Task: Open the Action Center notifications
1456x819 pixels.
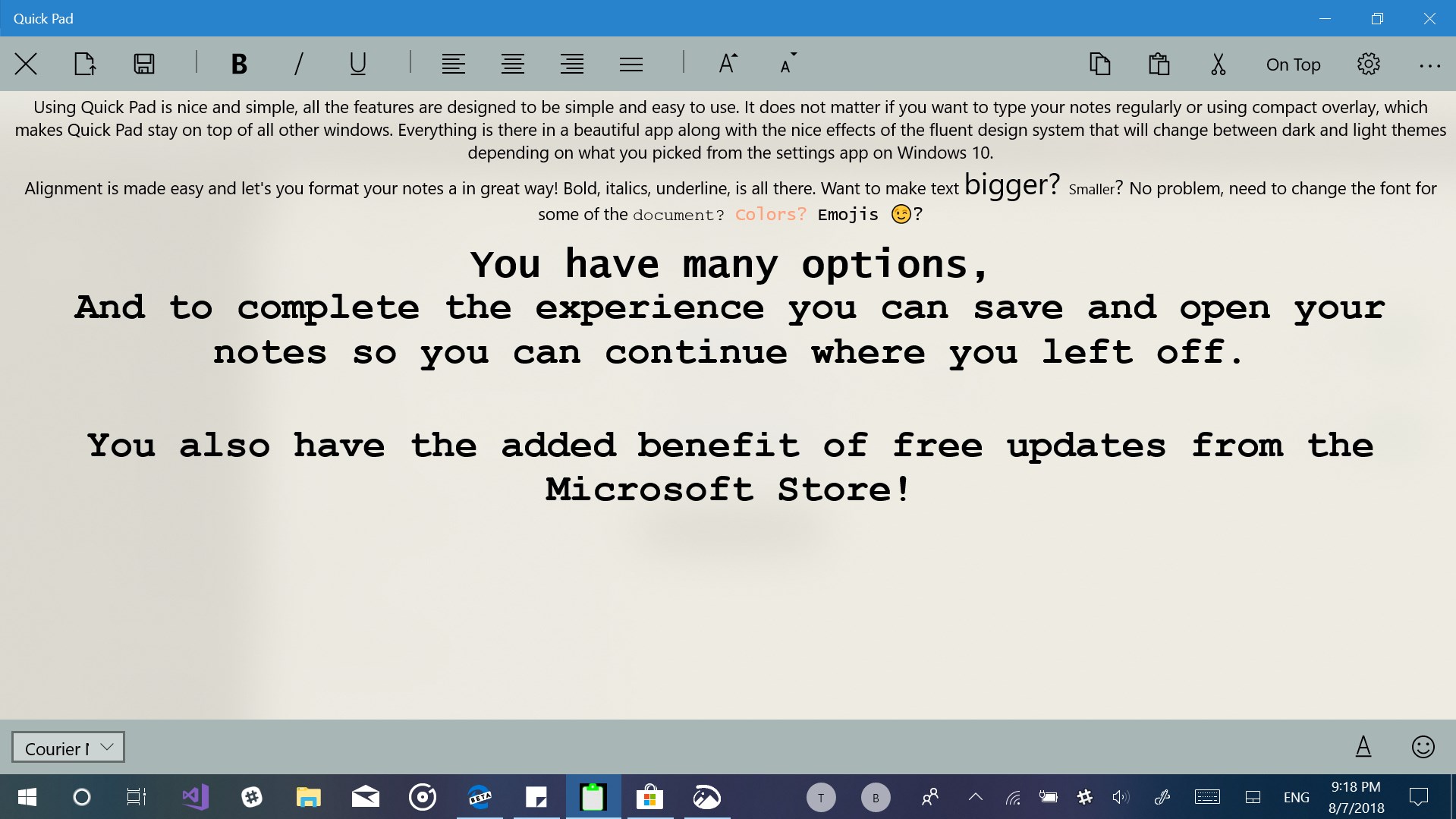Action: pos(1418,797)
